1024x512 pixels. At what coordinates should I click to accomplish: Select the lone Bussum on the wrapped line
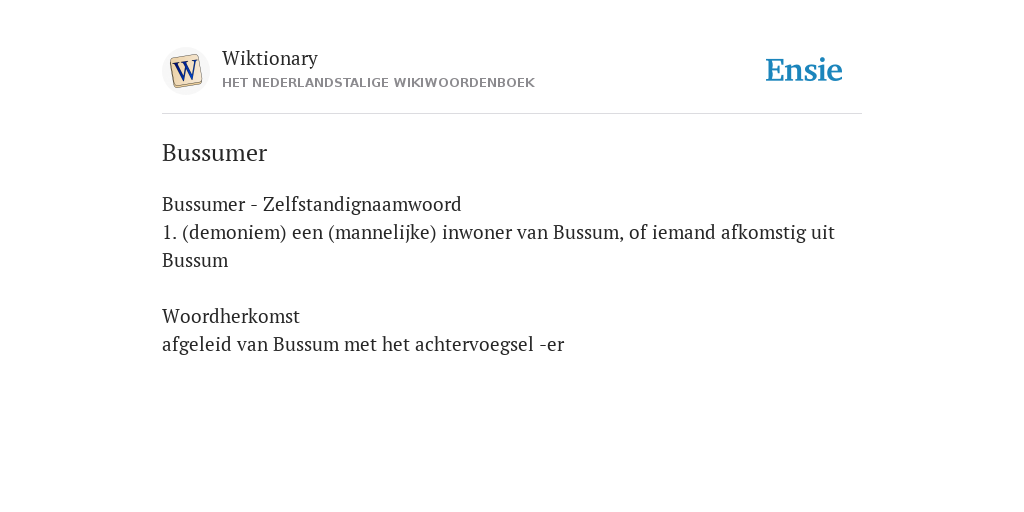pos(195,261)
